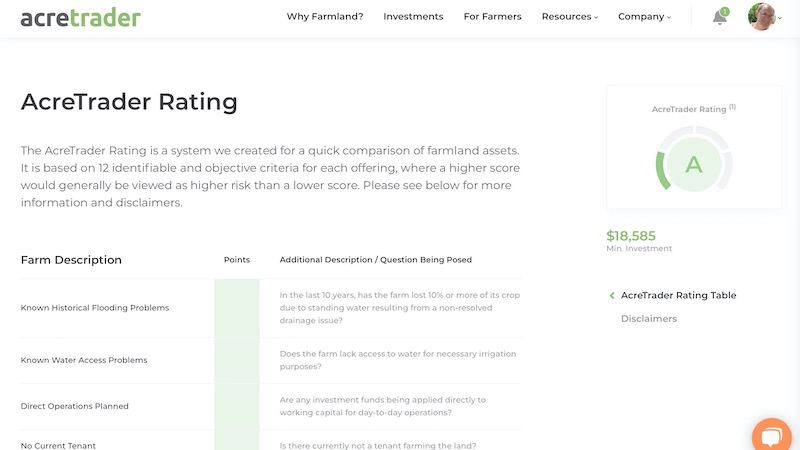Click the letter A rating gauge
Screen dimensions: 800x450
693,165
